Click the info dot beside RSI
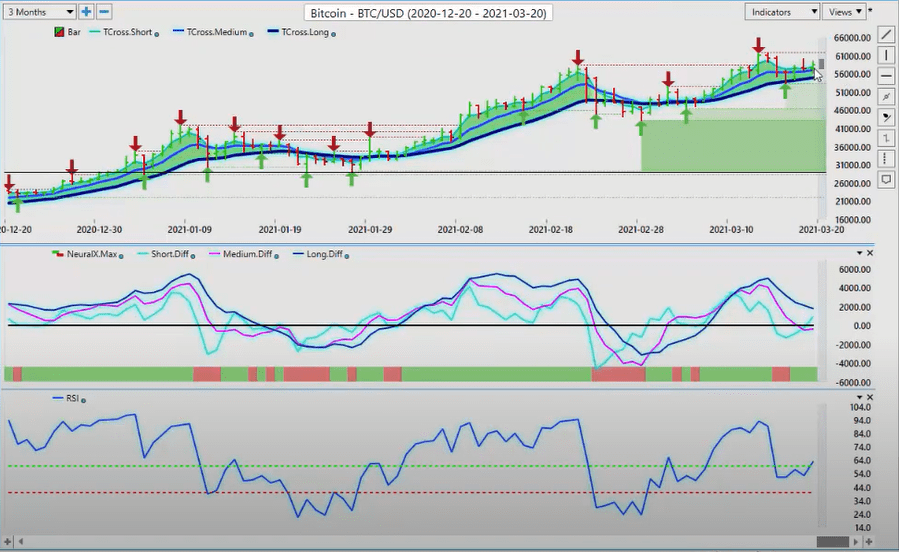 84,400
